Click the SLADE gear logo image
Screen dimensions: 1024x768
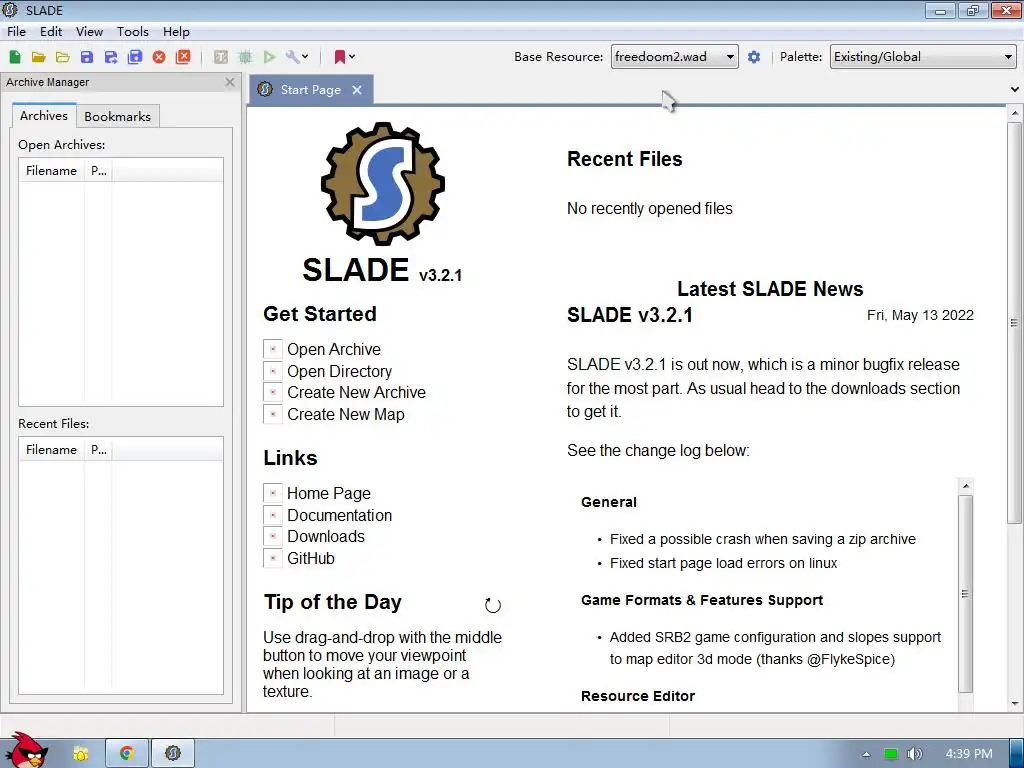click(x=383, y=184)
